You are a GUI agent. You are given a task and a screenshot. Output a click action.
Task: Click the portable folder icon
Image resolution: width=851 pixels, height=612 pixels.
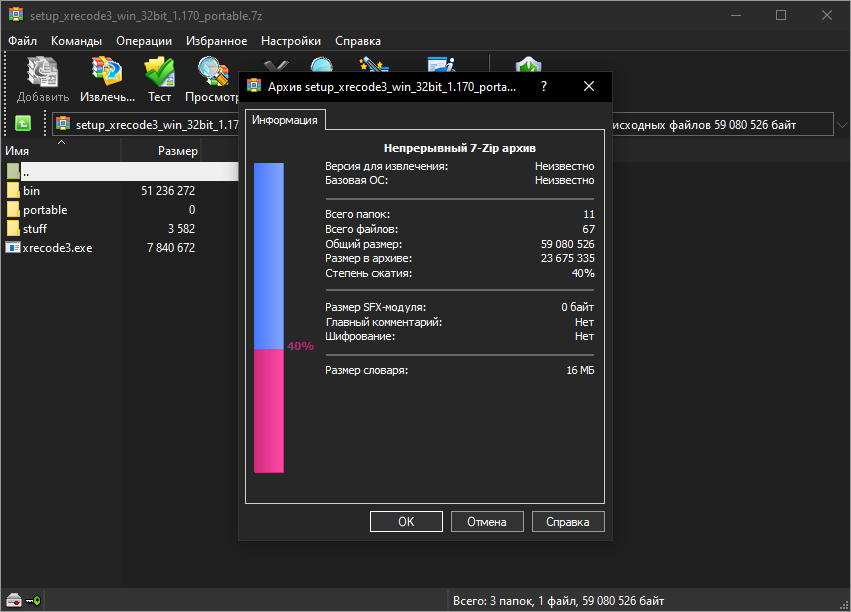14,209
